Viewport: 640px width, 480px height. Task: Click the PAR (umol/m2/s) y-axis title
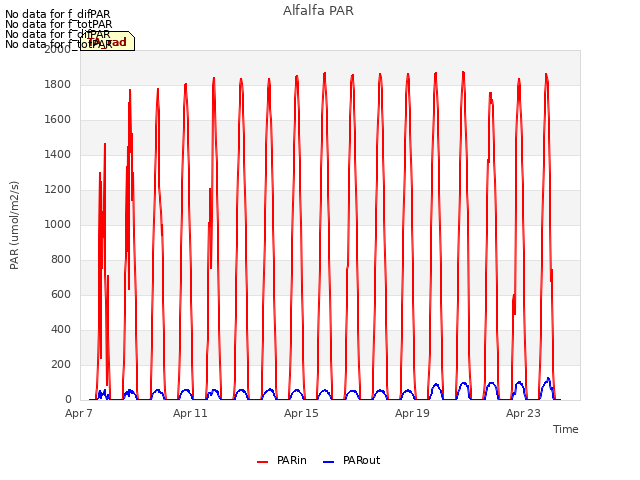pos(14,225)
